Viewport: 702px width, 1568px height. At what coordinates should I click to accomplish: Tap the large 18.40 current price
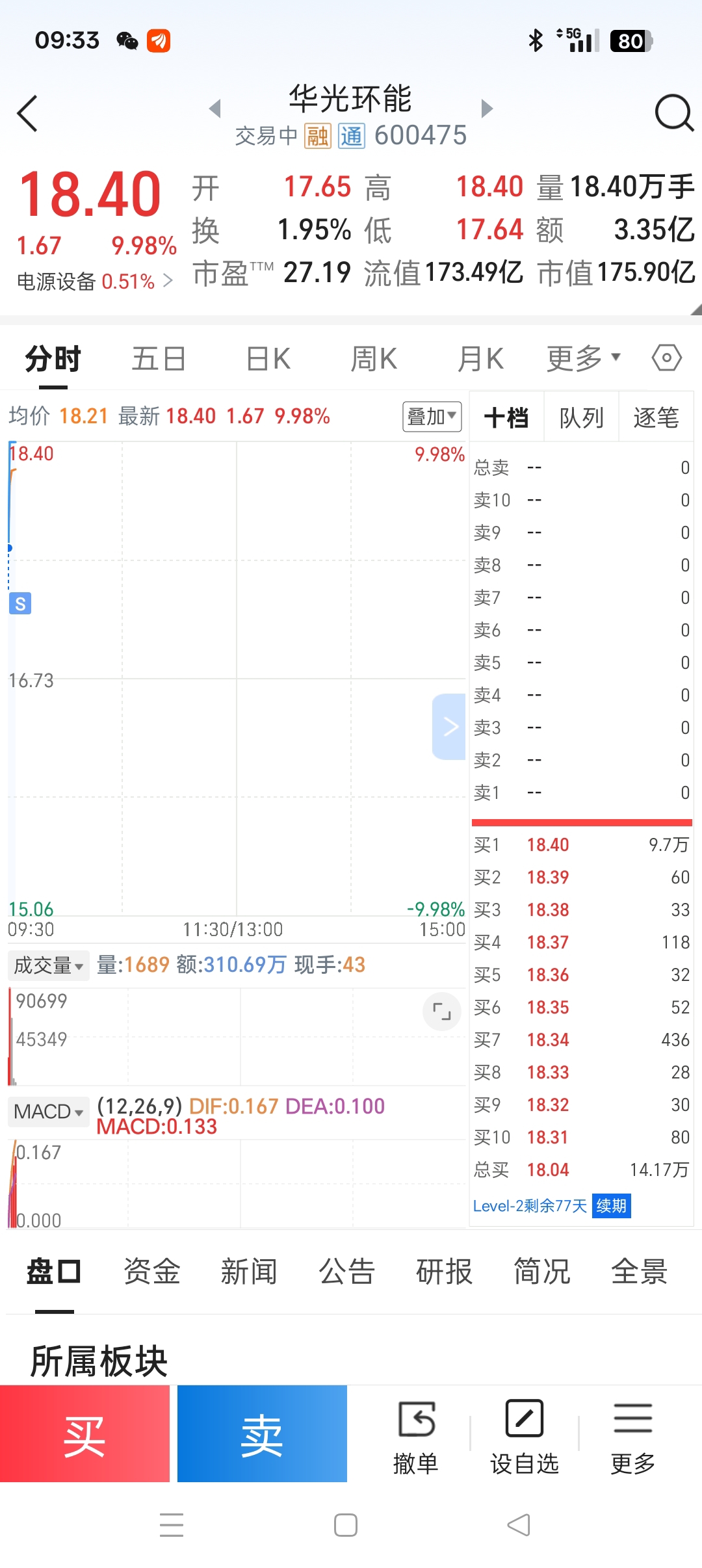(x=90, y=194)
